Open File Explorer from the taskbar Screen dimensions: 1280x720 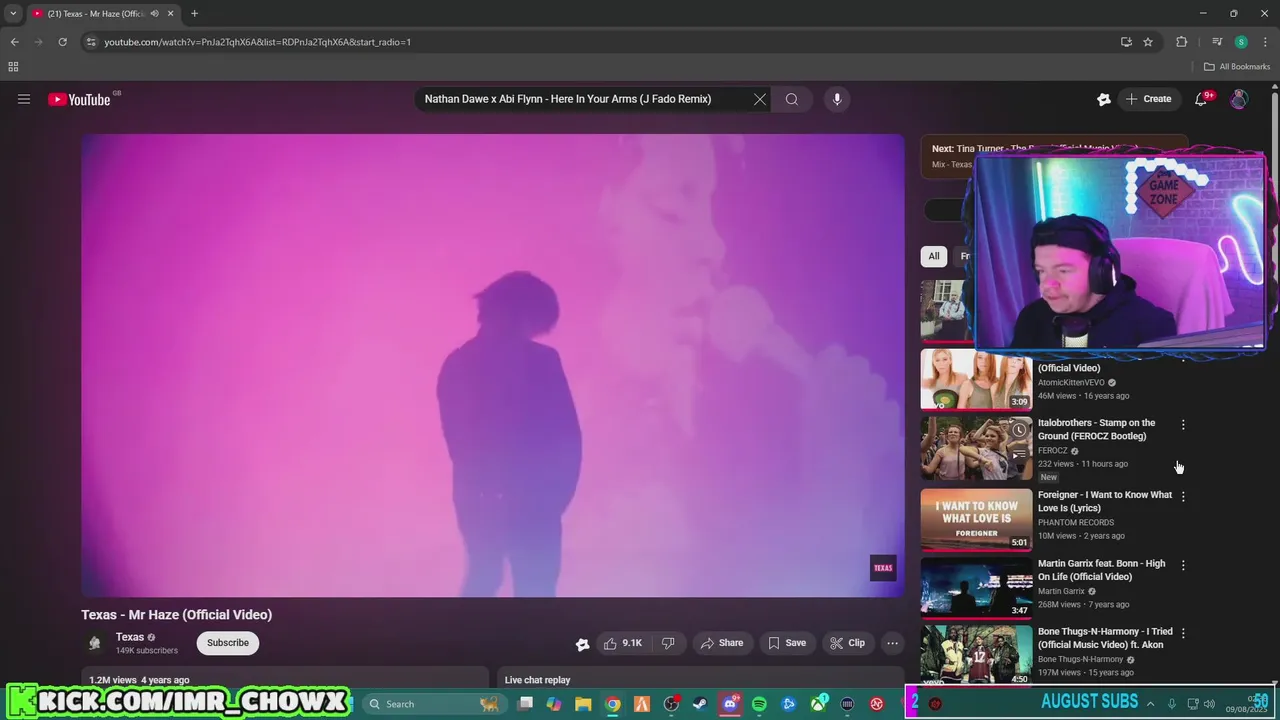click(583, 704)
